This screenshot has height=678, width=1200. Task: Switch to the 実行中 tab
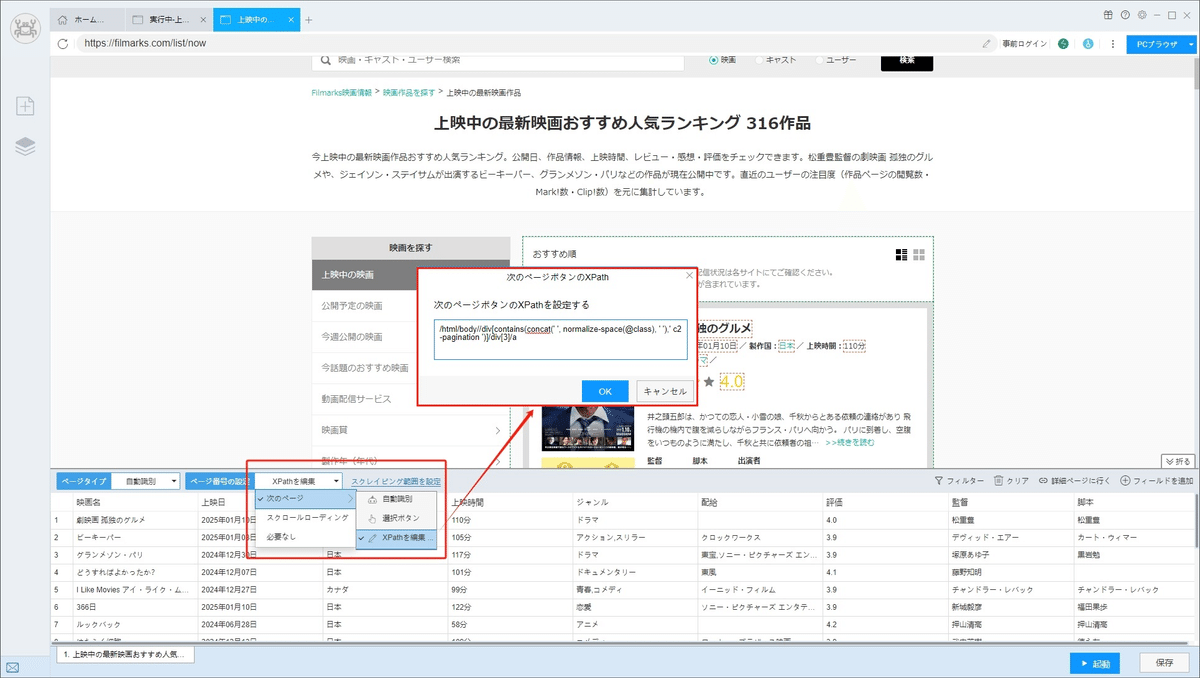[x=170, y=19]
